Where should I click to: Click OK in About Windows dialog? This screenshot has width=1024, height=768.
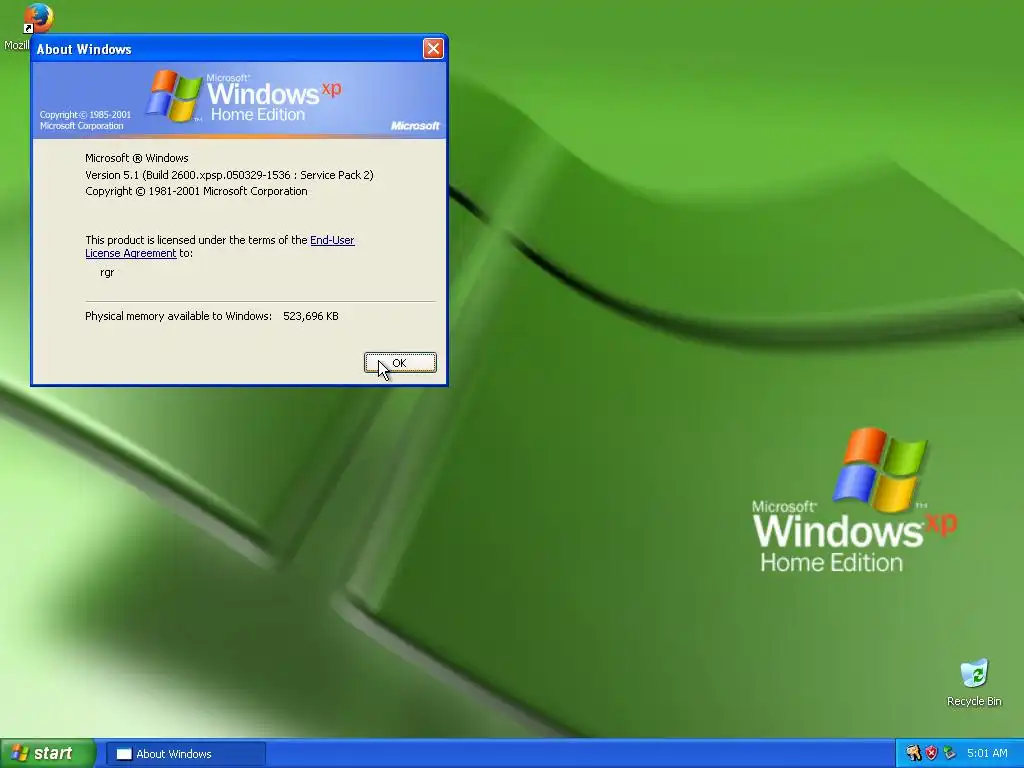tap(400, 363)
